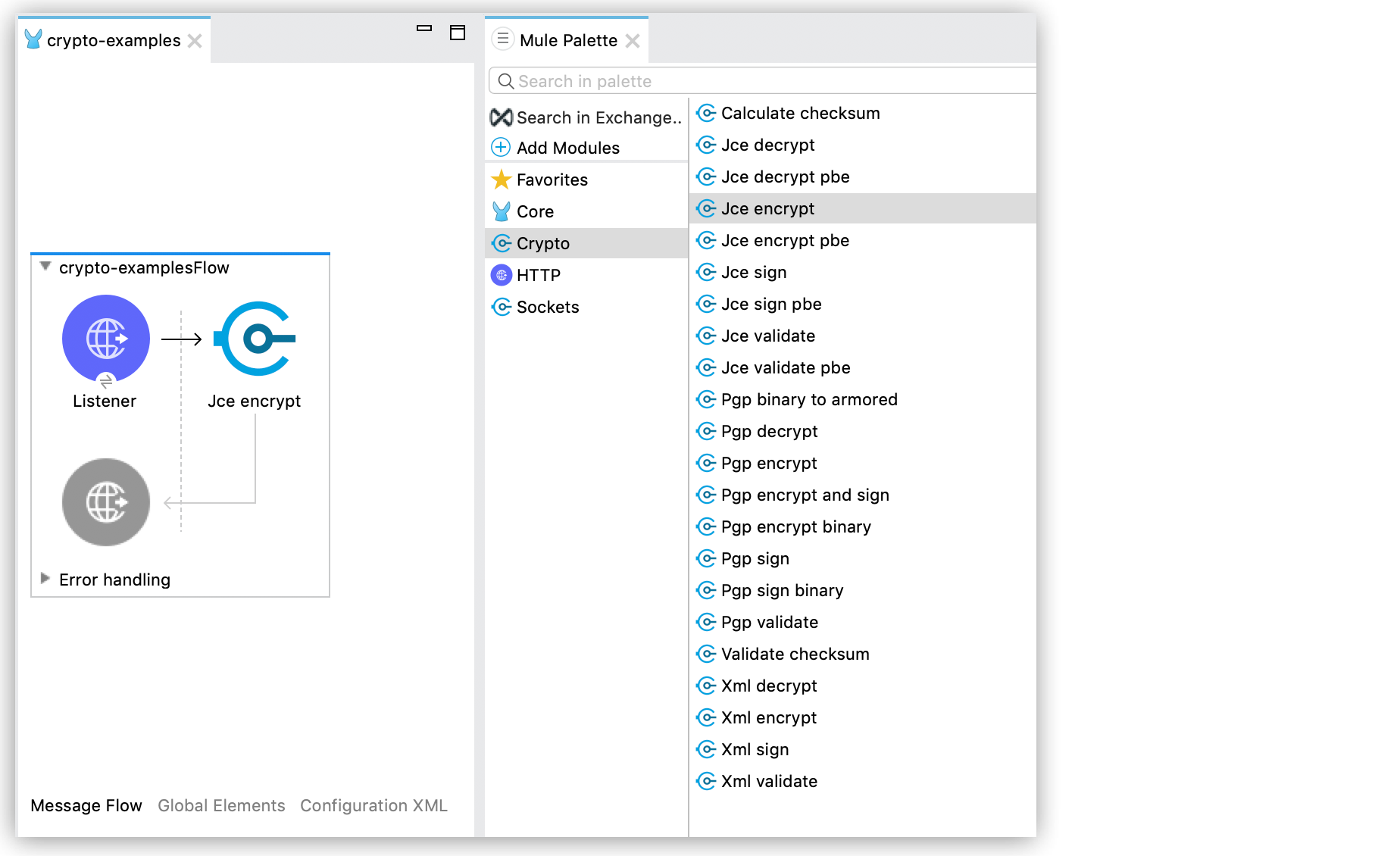Image resolution: width=1400 pixels, height=856 pixels.
Task: Open Search in Exchange from palette
Action: click(588, 117)
